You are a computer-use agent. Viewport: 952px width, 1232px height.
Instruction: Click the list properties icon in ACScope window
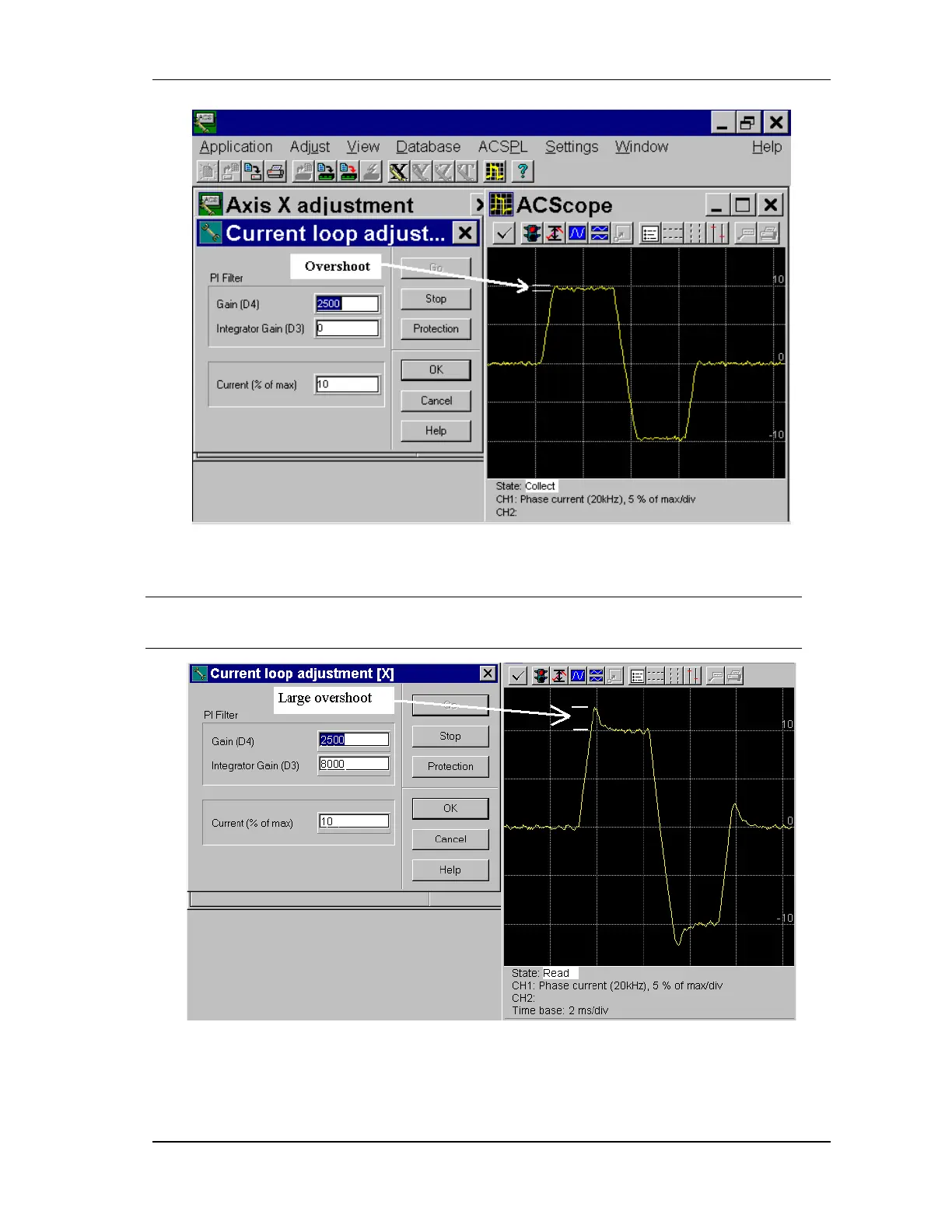(650, 233)
